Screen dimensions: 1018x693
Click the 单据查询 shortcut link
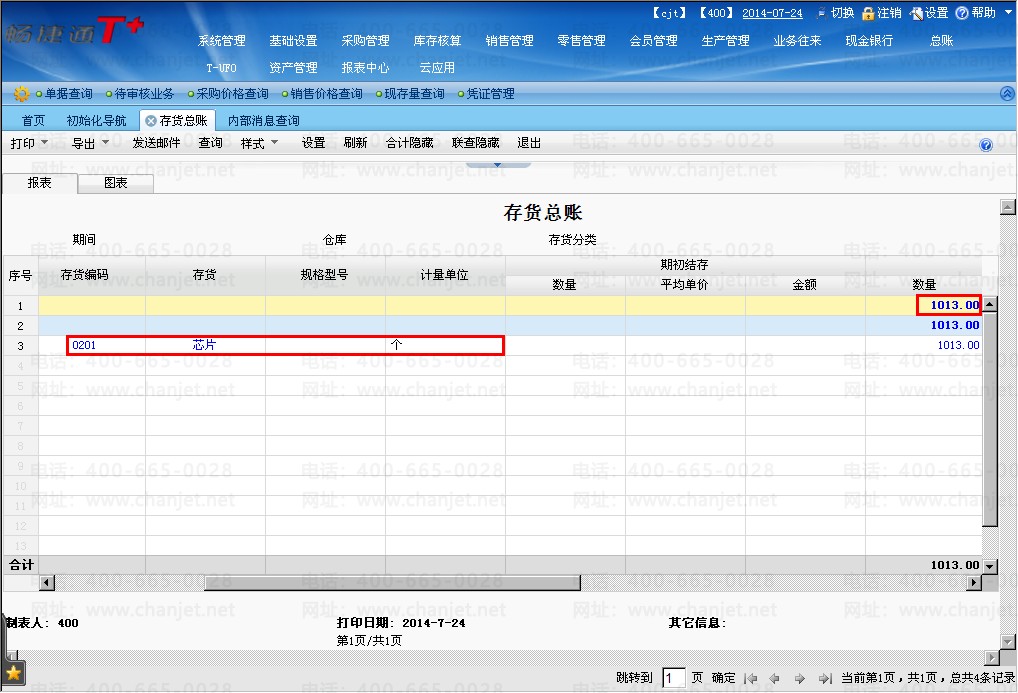(69, 94)
